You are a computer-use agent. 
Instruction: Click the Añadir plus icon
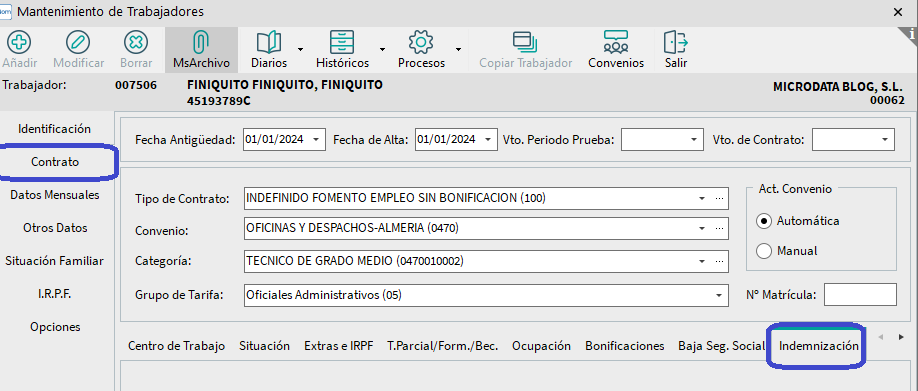19,42
